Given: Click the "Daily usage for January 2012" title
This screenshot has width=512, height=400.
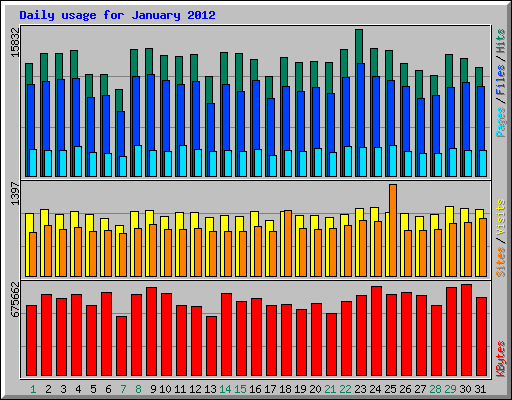Looking at the screenshot, I should pyautogui.click(x=117, y=15).
